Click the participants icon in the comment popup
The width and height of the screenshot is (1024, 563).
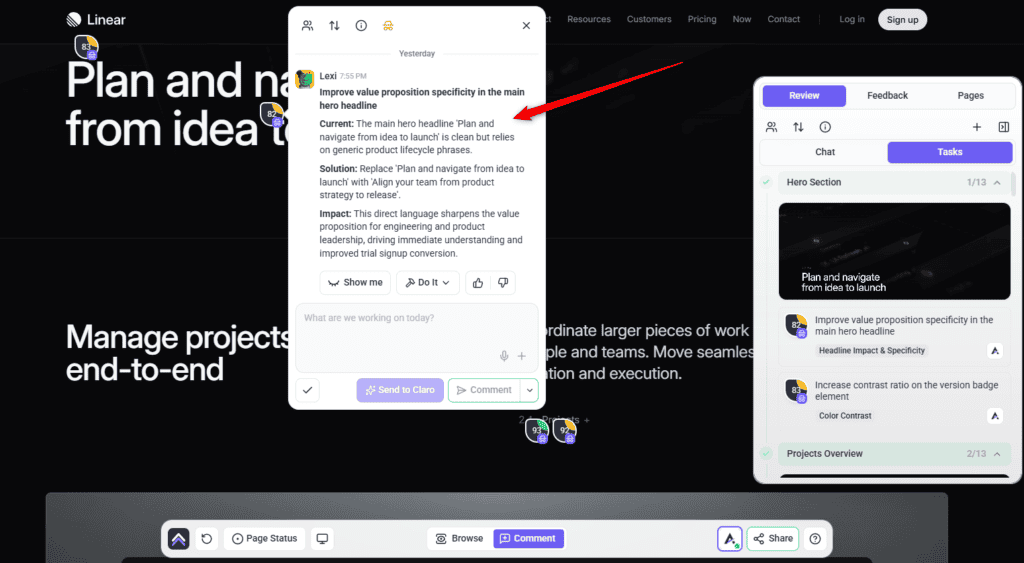(x=307, y=25)
